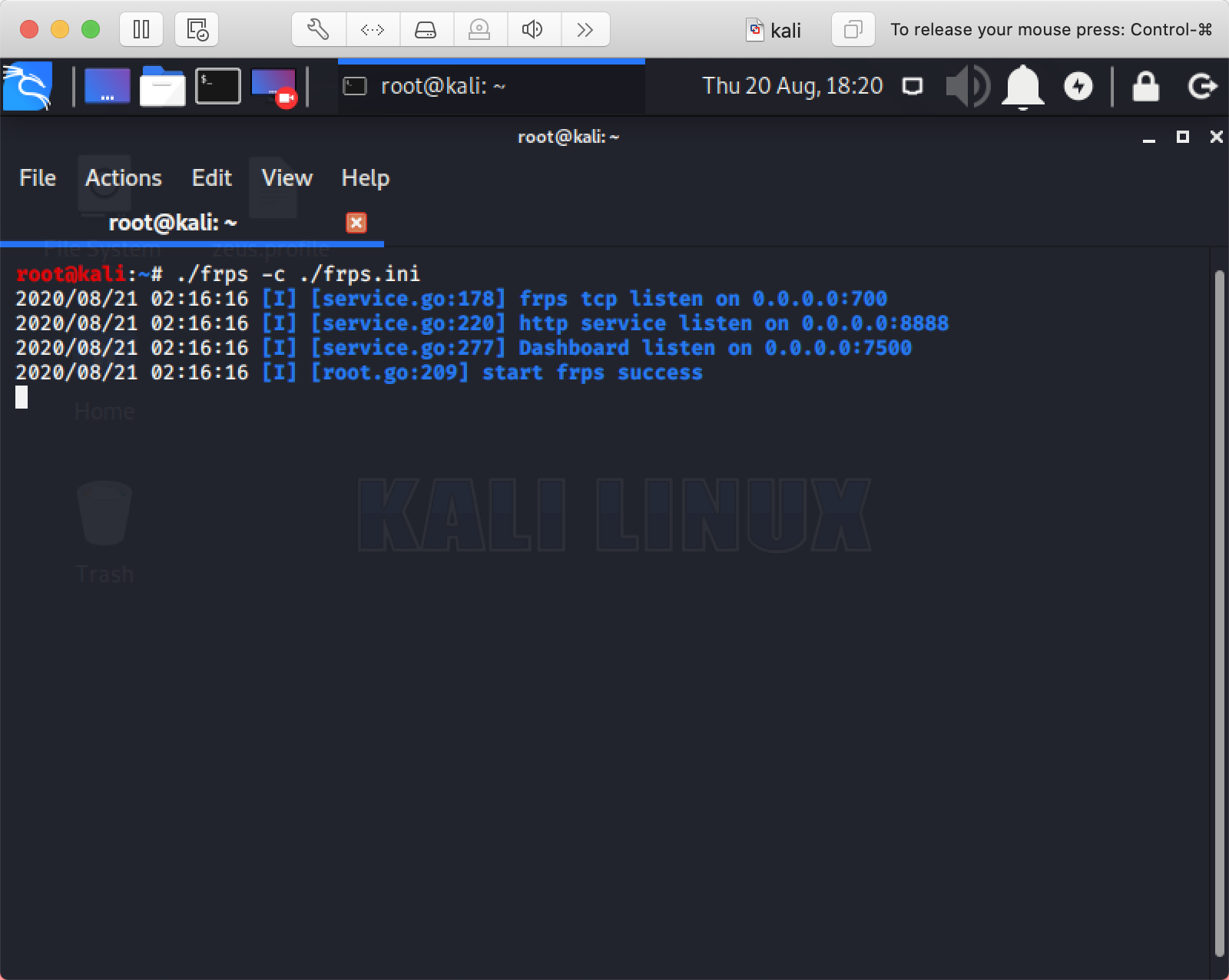Click 'frps tcp listen on 0.0.0.0:700' text
This screenshot has width=1229, height=980.
[x=703, y=299]
